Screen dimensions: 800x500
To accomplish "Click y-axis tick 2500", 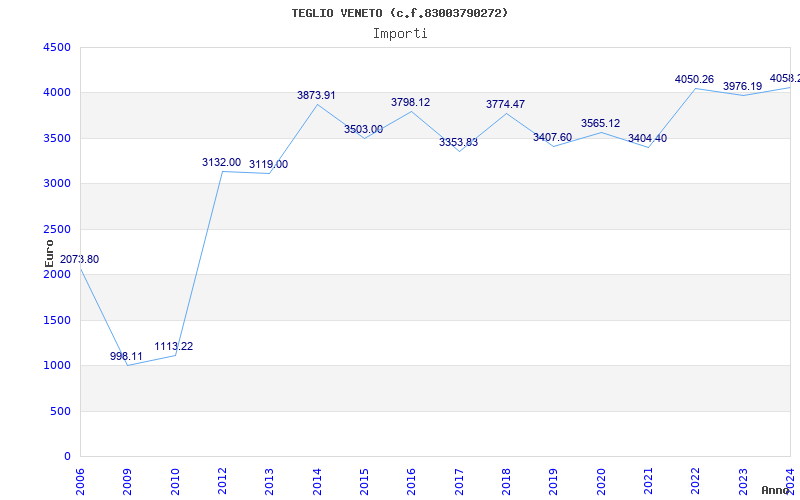I will 58,230.
